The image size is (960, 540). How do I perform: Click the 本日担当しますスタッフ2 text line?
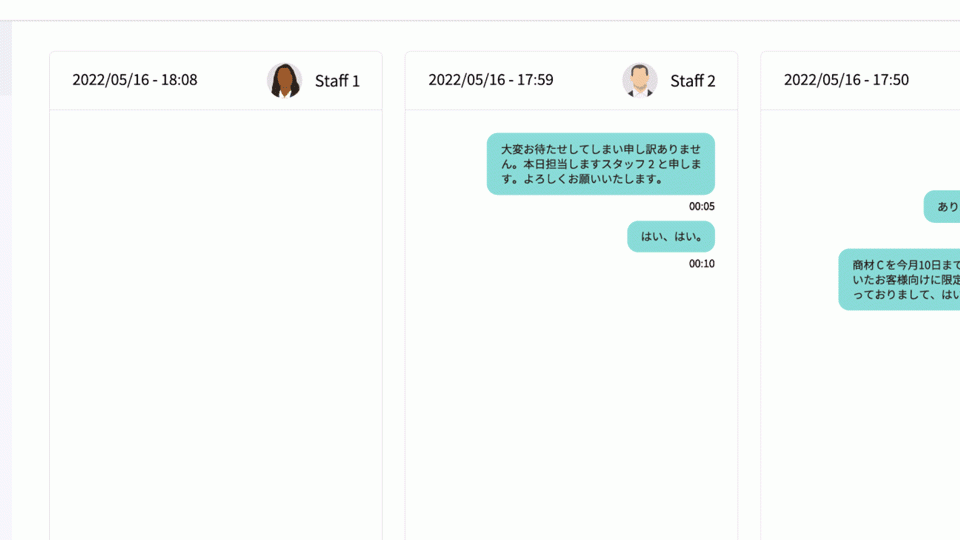click(602, 164)
